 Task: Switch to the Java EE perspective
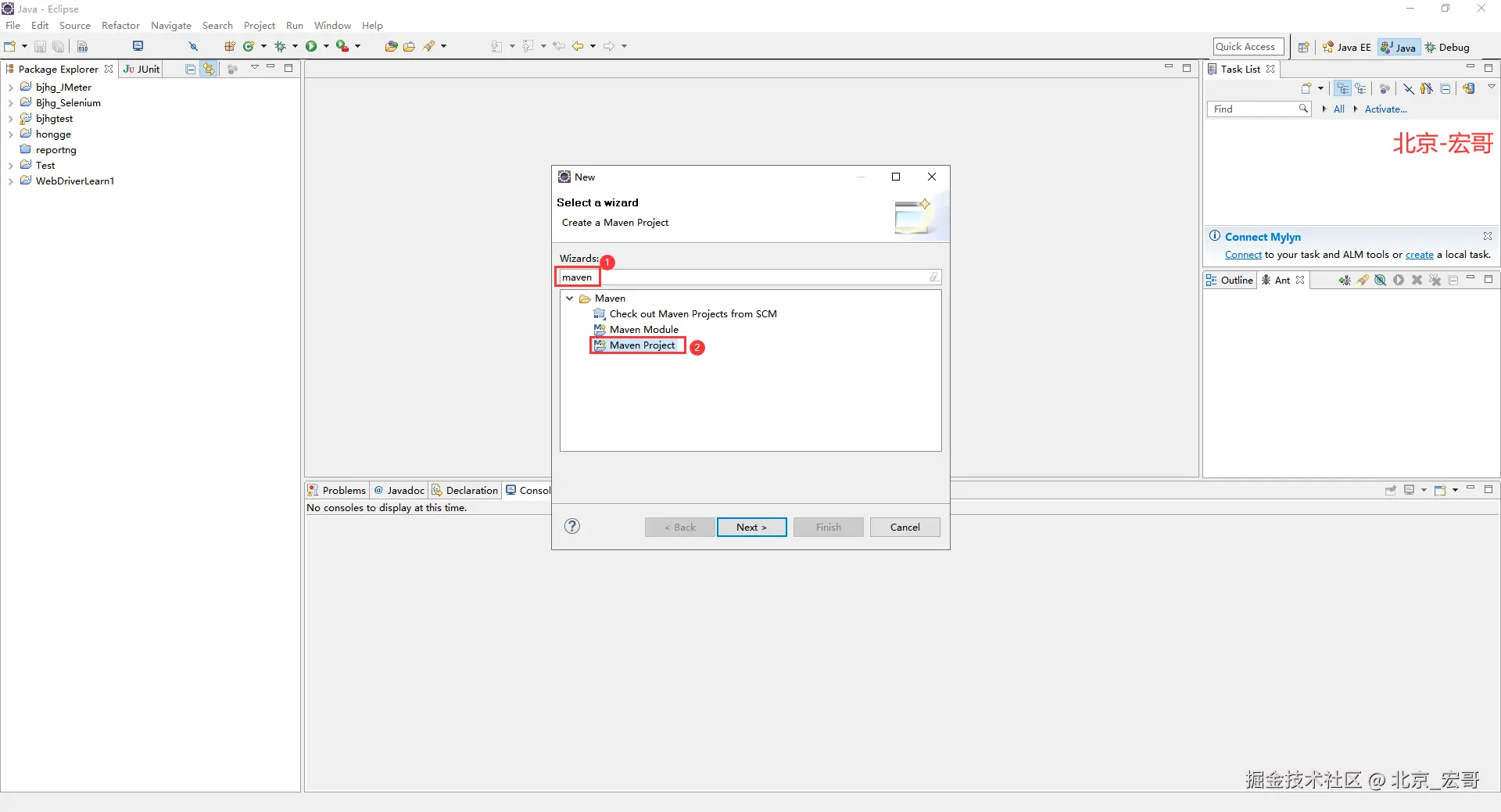pos(1347,47)
